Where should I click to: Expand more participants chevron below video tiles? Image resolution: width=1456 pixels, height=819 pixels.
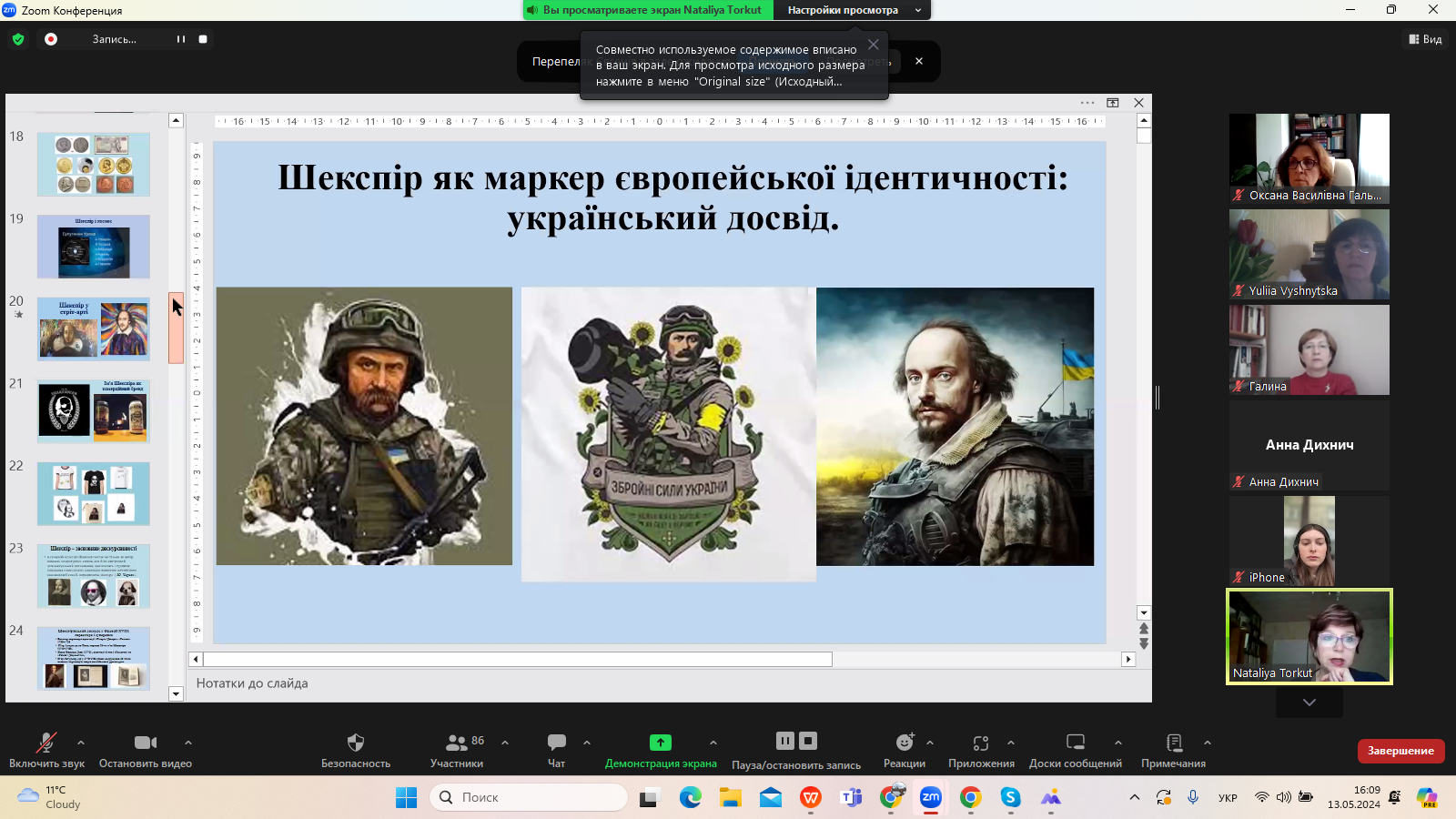[x=1309, y=703]
